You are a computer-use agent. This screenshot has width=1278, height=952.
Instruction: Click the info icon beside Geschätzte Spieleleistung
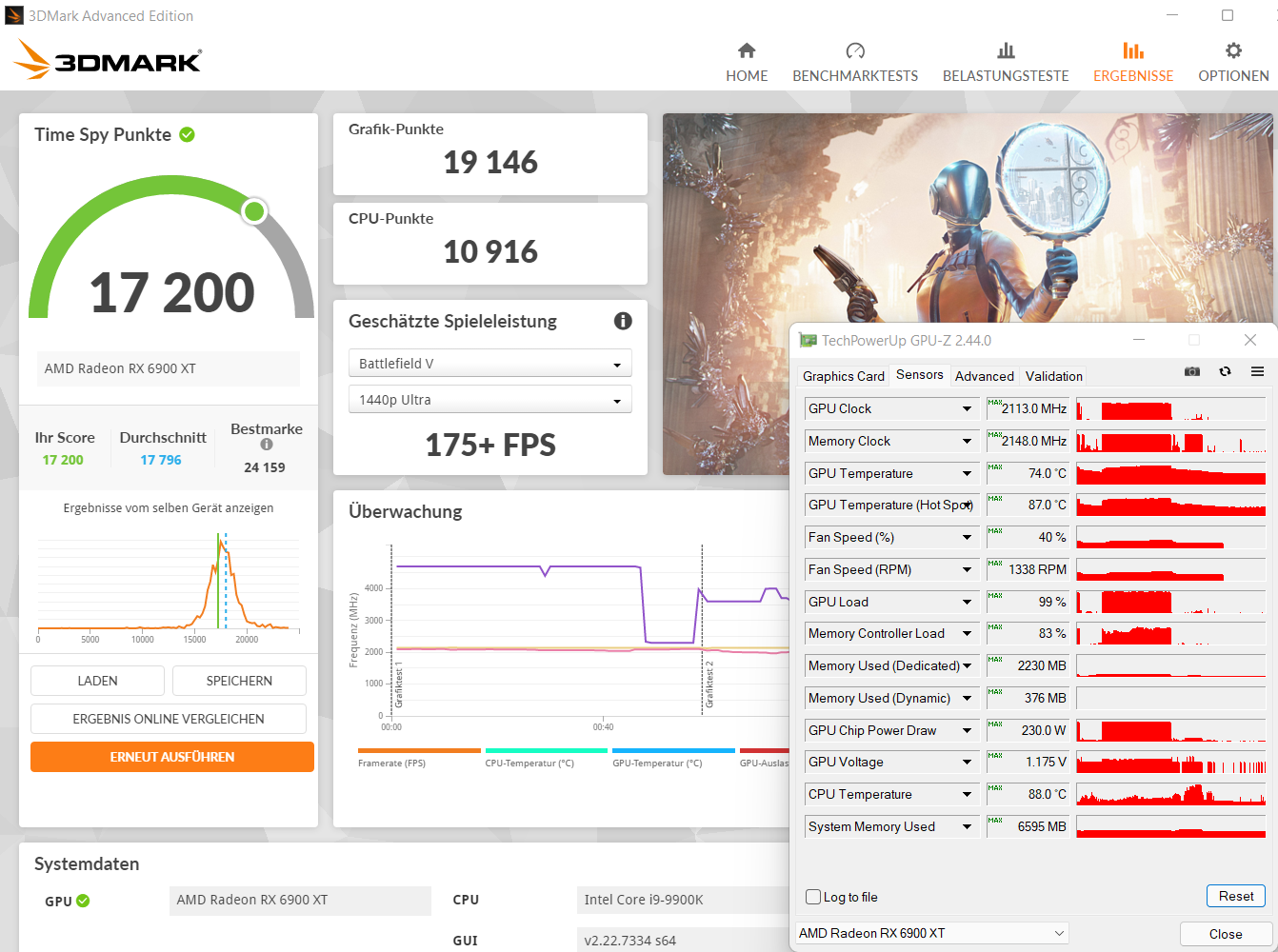point(623,321)
